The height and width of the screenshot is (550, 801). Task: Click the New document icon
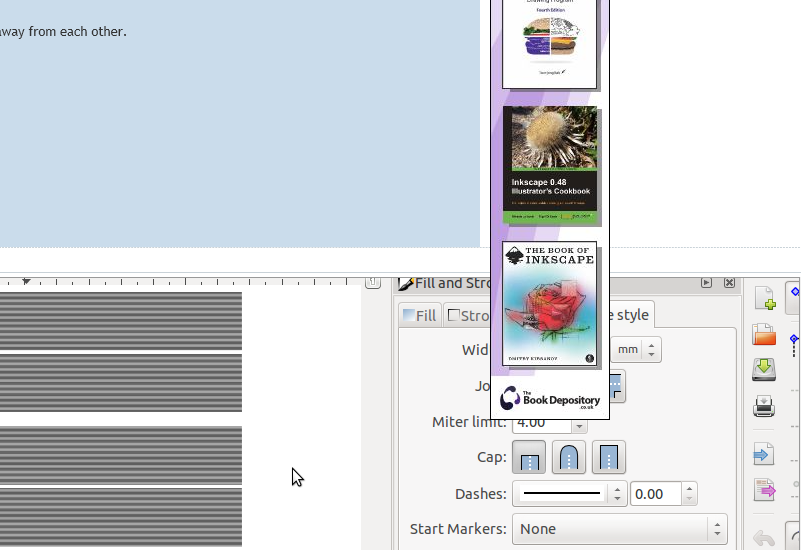click(x=765, y=299)
